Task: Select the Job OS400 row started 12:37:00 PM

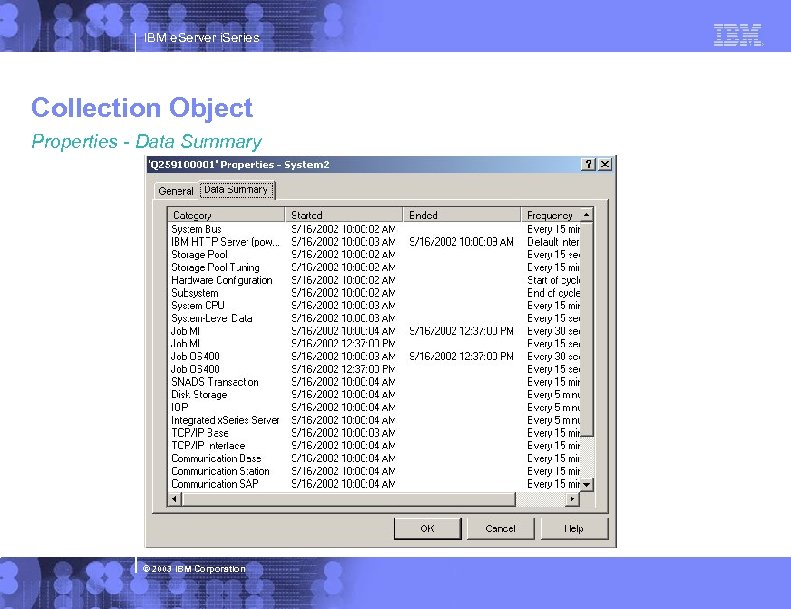Action: pyautogui.click(x=374, y=369)
